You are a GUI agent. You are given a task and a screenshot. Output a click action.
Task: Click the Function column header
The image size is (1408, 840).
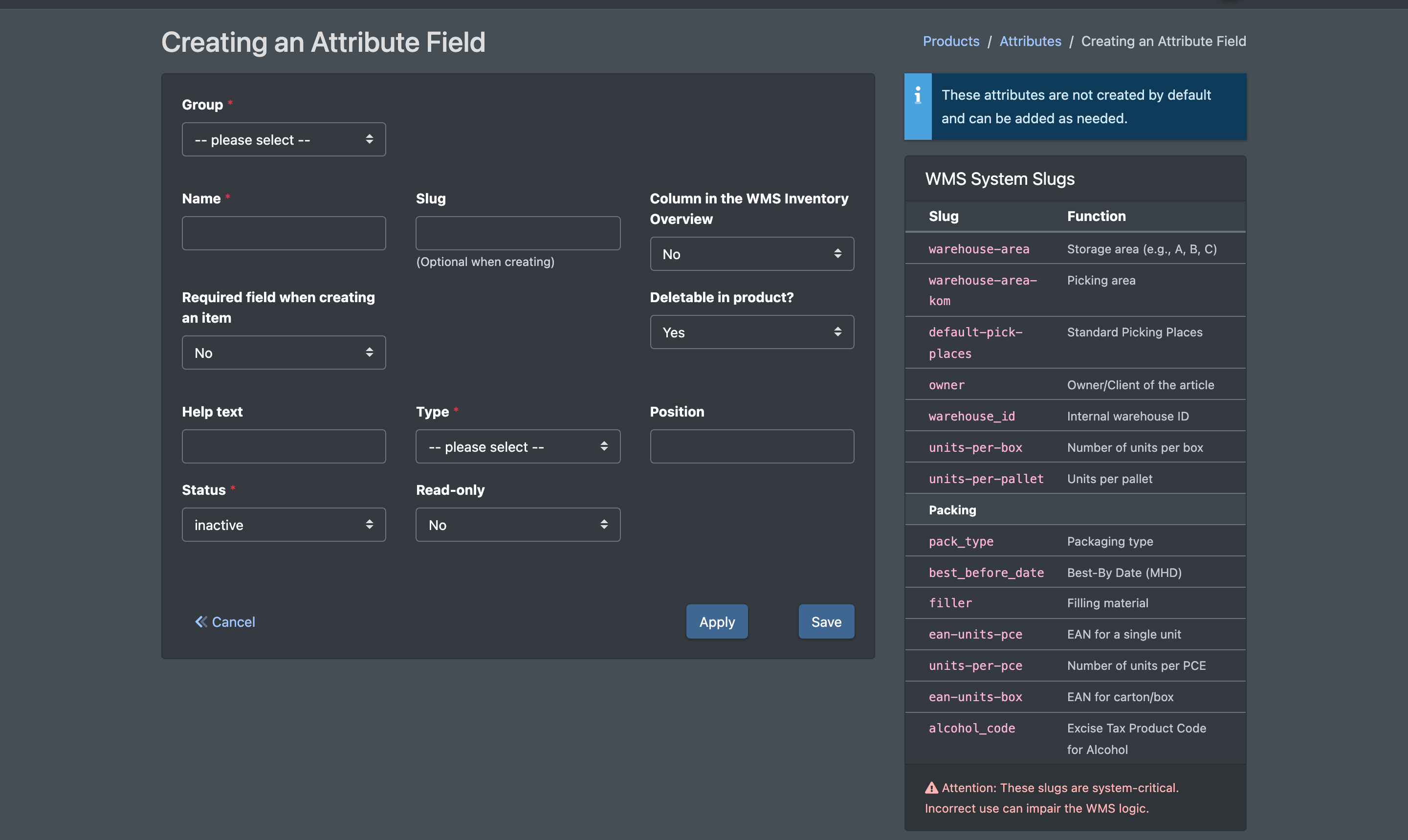(x=1096, y=216)
